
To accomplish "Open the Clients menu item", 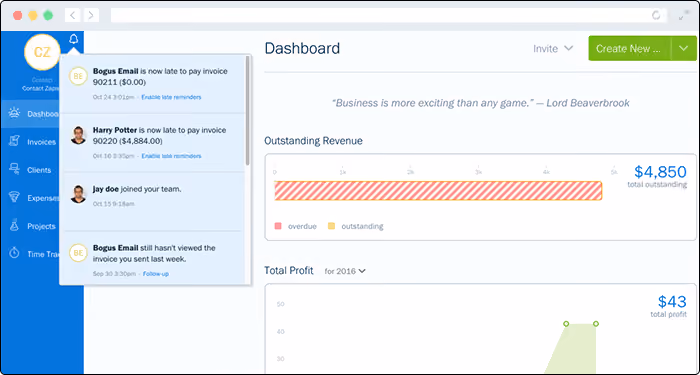I will click(x=30, y=170).
